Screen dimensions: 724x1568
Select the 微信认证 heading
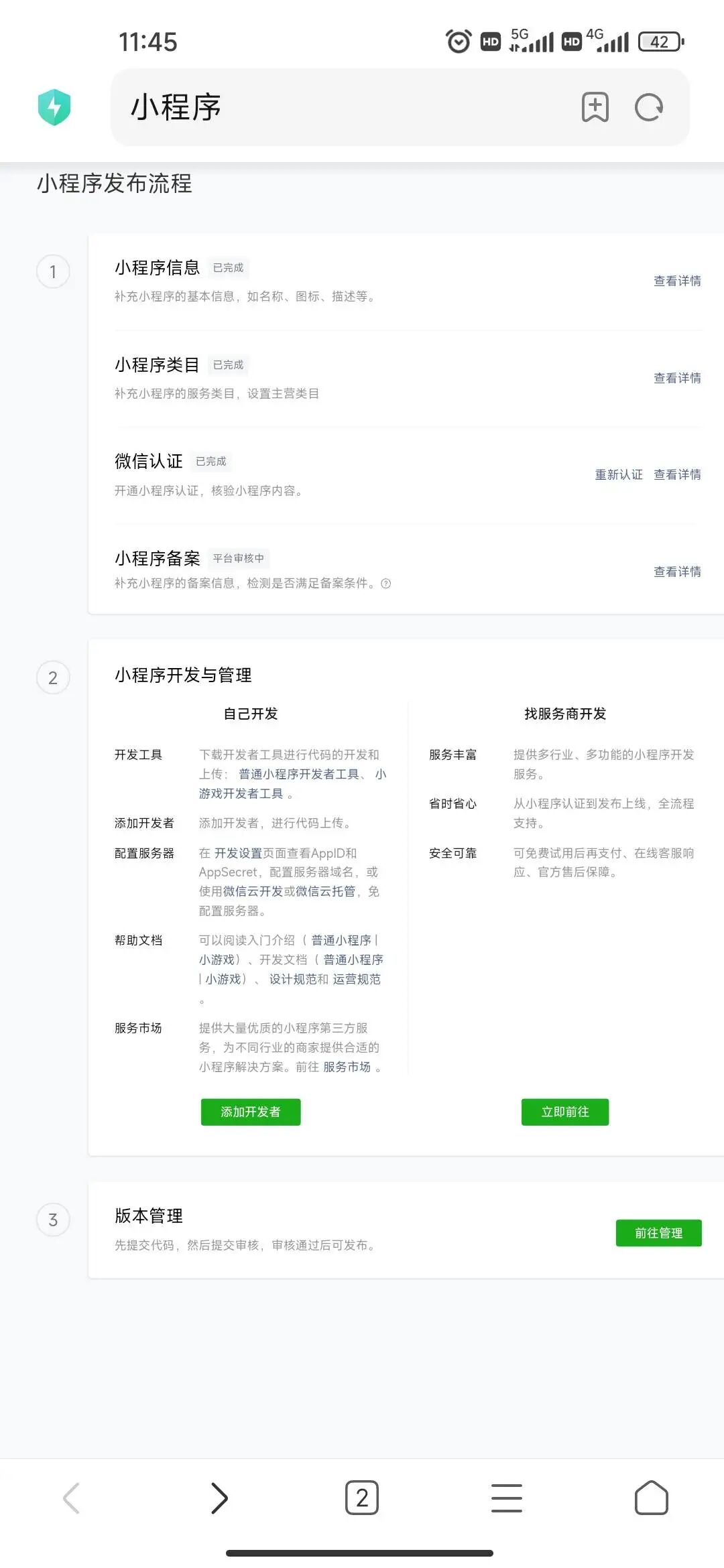tap(149, 461)
